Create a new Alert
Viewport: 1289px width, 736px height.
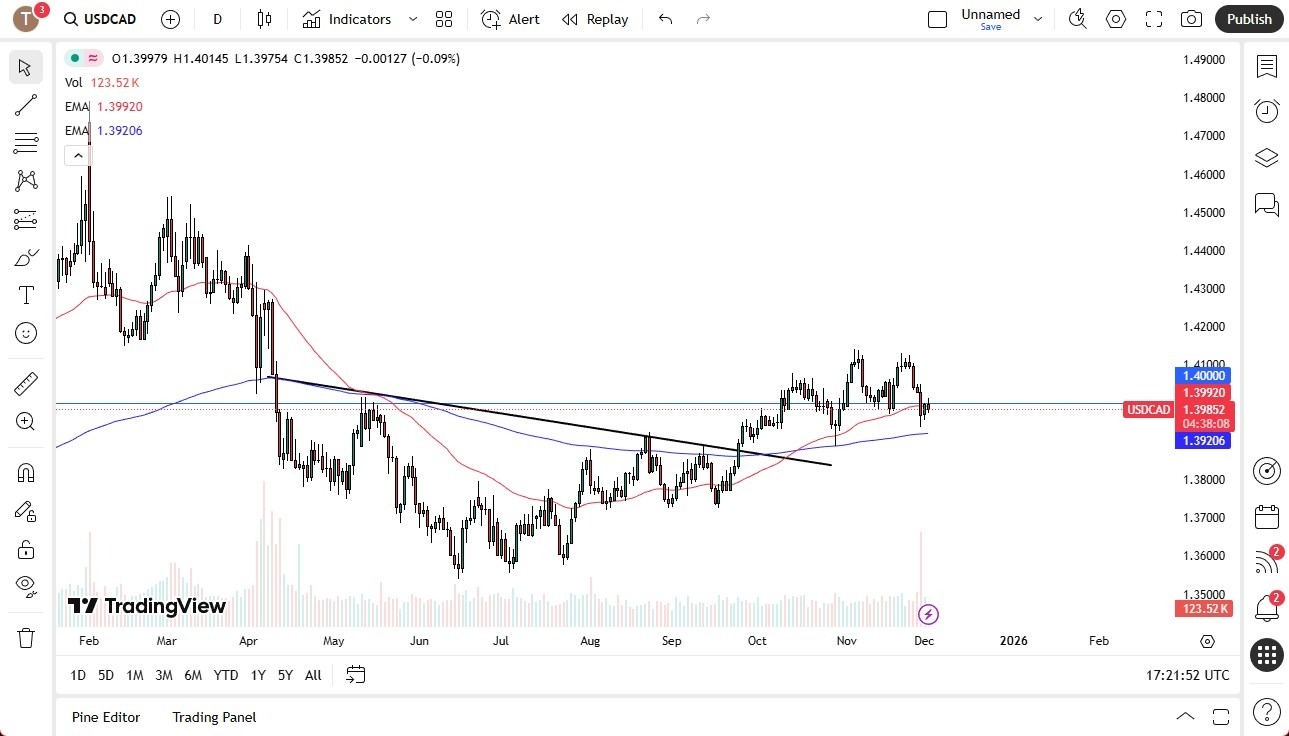tap(510, 19)
